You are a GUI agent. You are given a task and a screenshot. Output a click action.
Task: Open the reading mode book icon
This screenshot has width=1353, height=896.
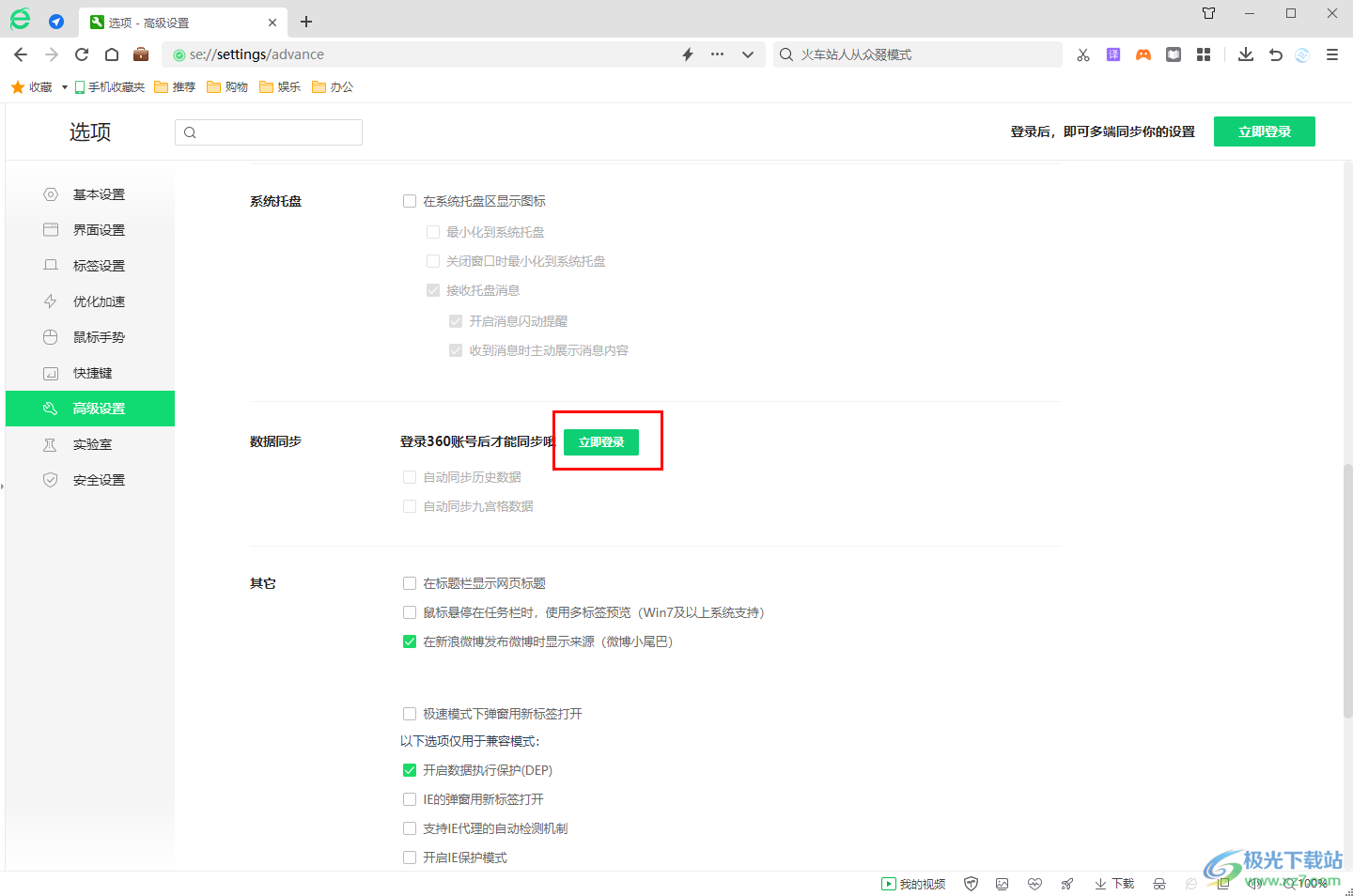pyautogui.click(x=1174, y=54)
